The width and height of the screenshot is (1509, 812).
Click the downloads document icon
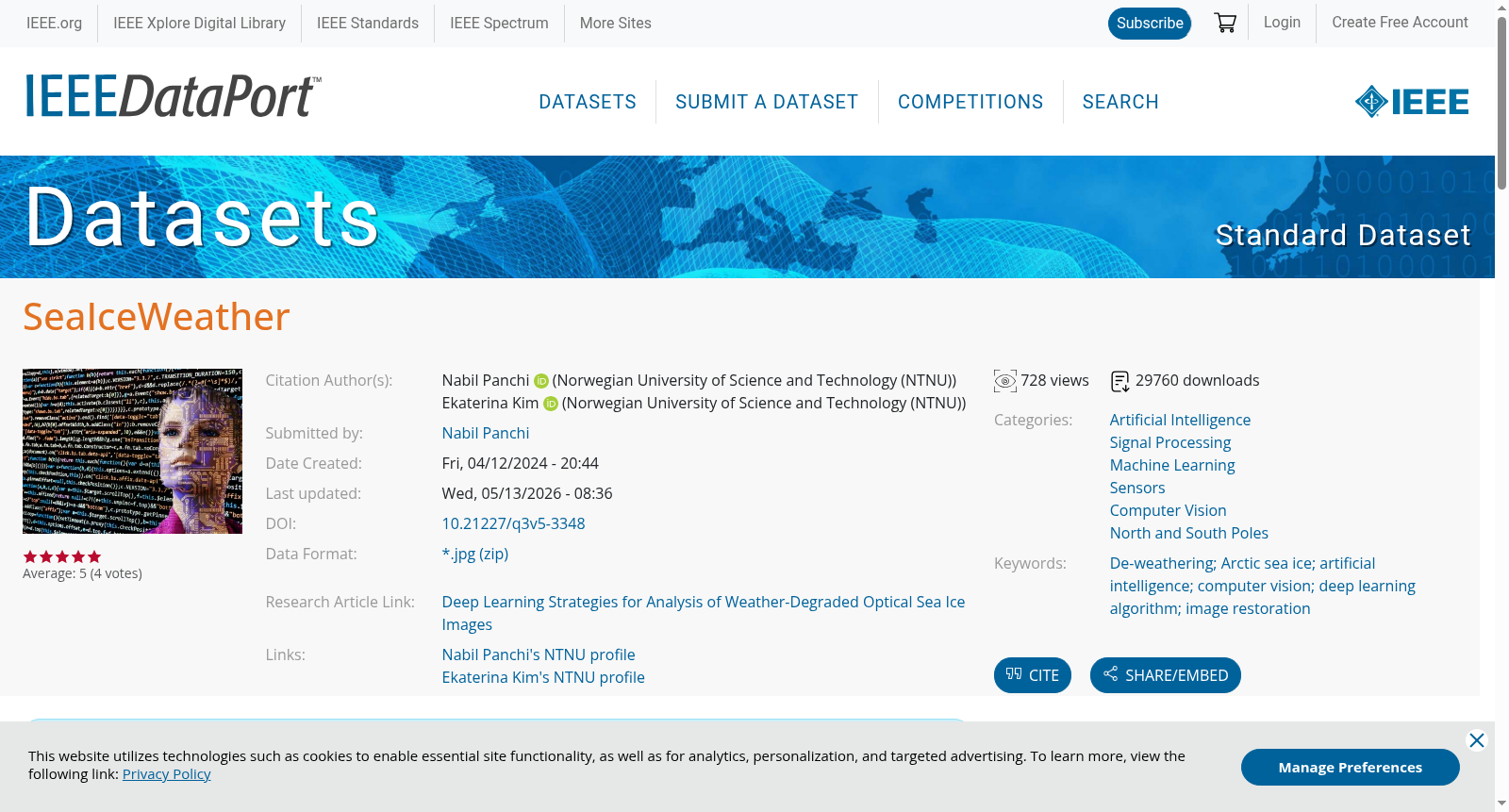pos(1119,381)
